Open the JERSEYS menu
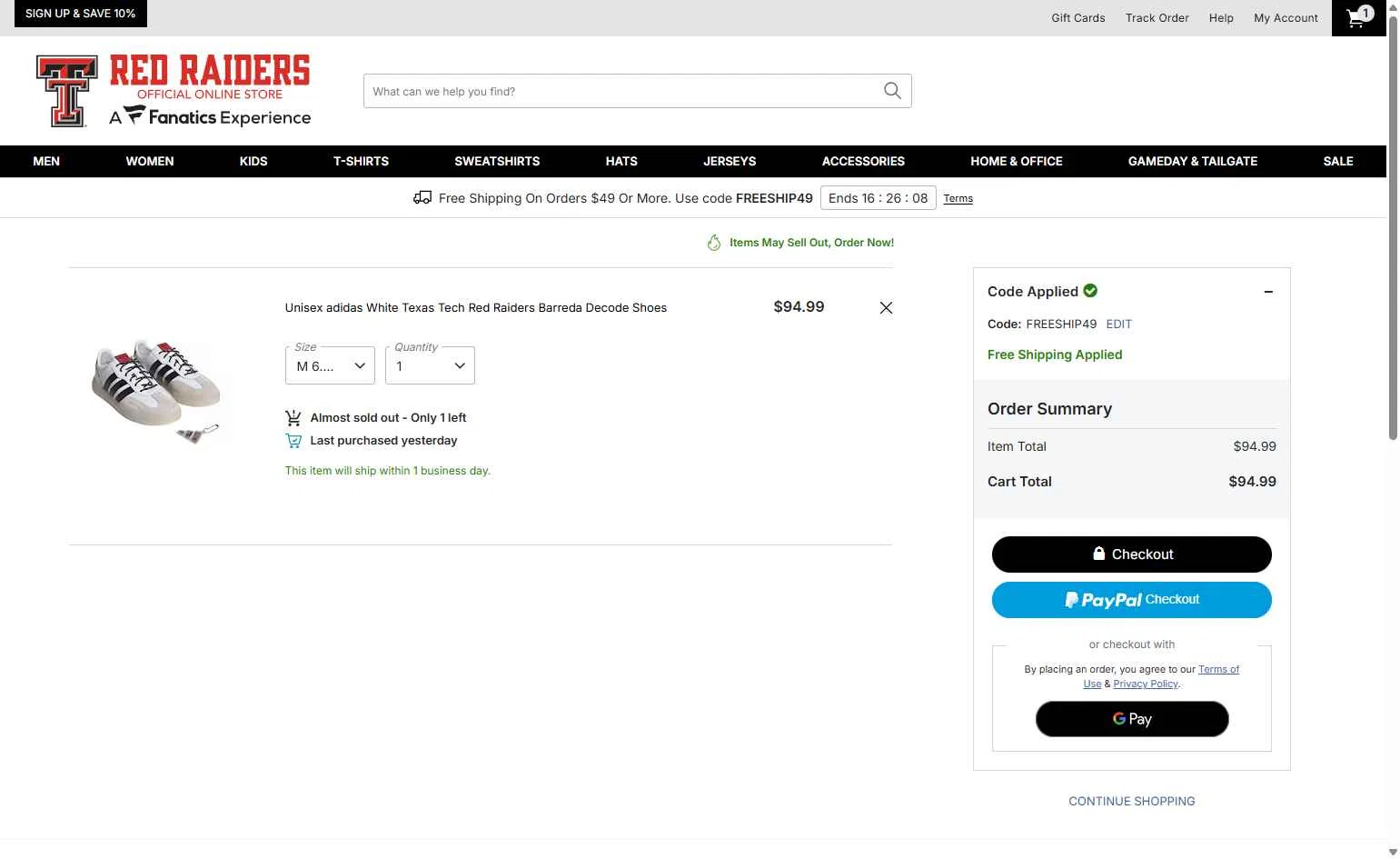Image resolution: width=1400 pixels, height=859 pixels. pyautogui.click(x=730, y=161)
